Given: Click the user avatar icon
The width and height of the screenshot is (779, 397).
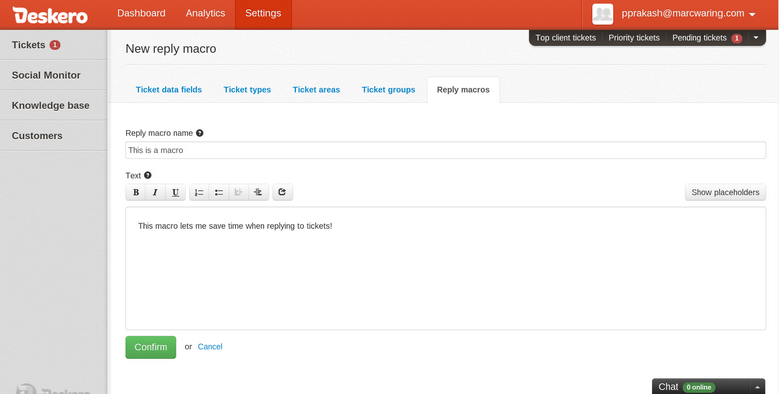Looking at the screenshot, I should [603, 14].
